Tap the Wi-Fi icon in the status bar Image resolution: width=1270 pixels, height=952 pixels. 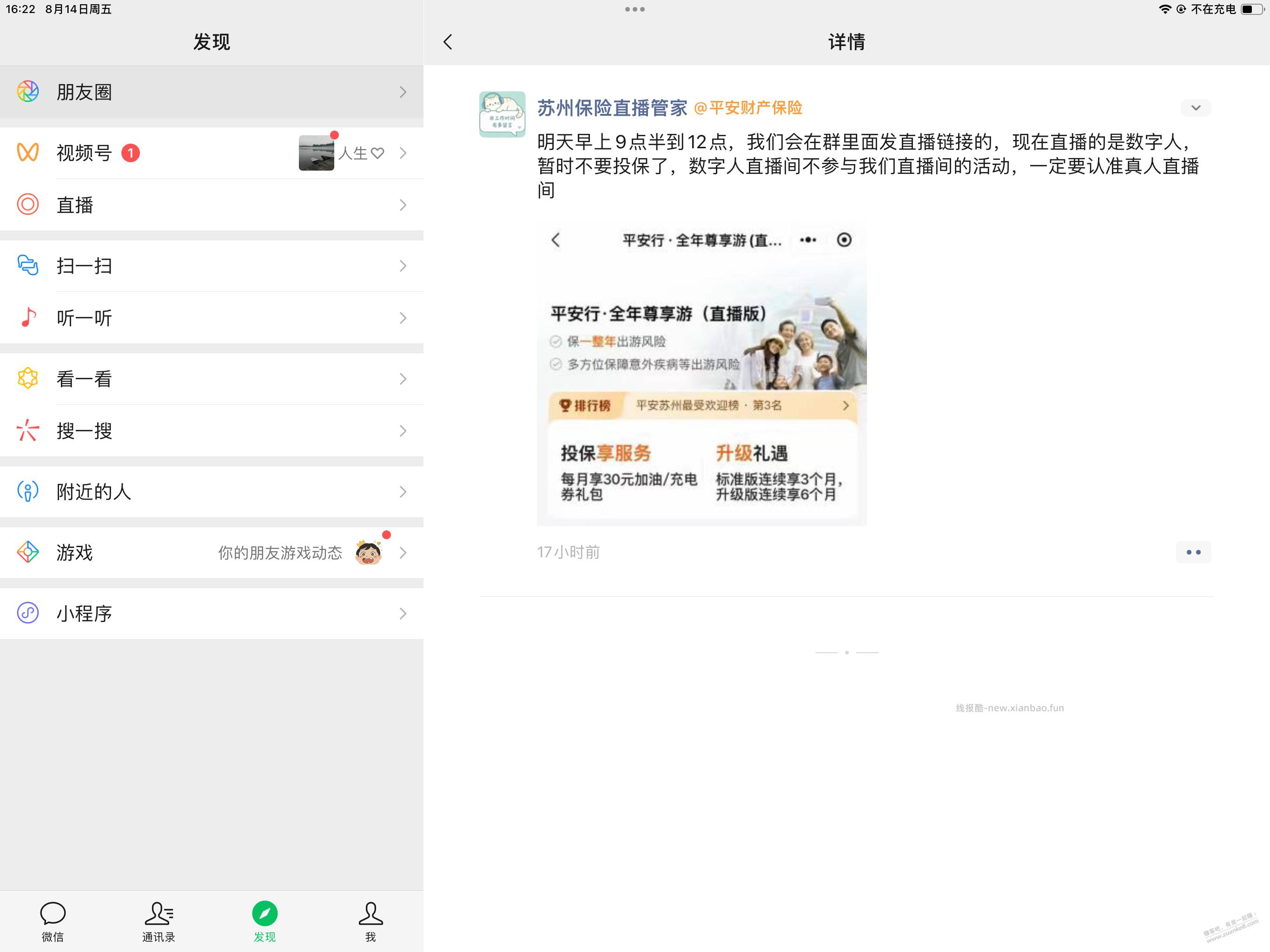[1165, 9]
